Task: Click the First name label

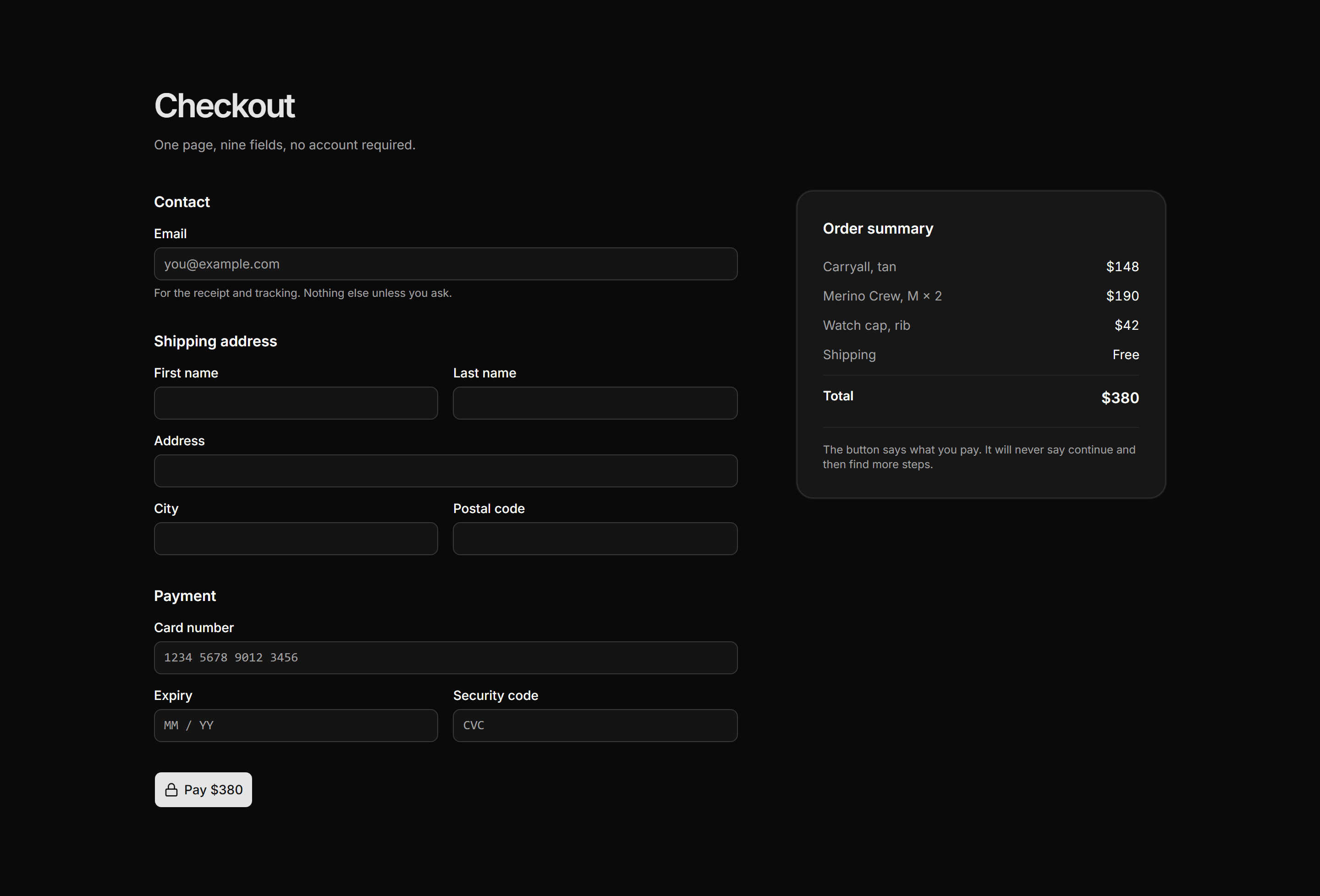Action: point(186,373)
